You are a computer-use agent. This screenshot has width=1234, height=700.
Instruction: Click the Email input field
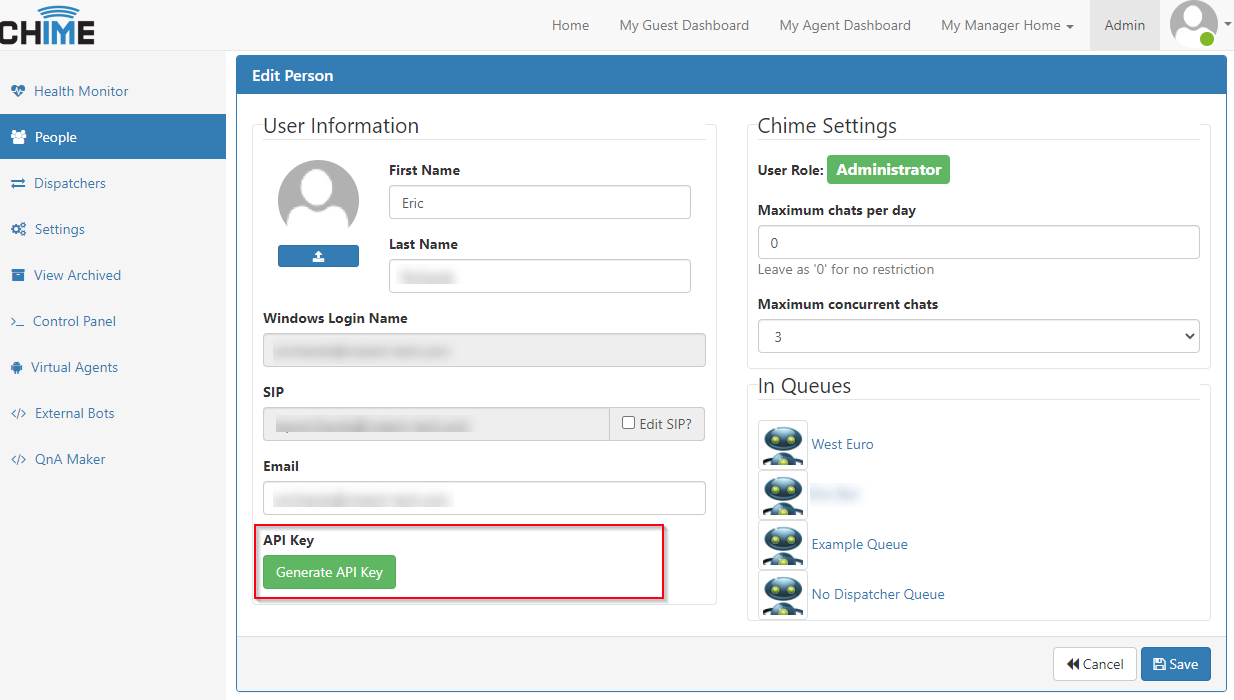pos(484,498)
